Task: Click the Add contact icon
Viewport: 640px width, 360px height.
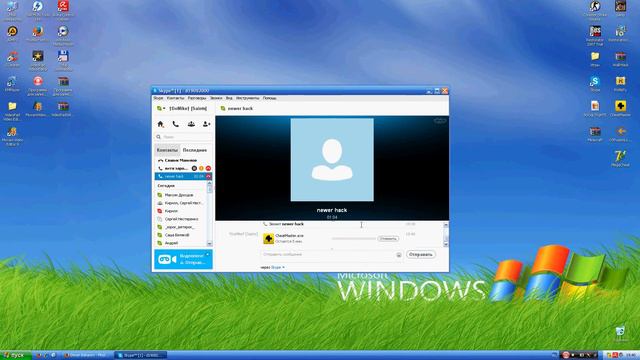Action: click(x=207, y=124)
